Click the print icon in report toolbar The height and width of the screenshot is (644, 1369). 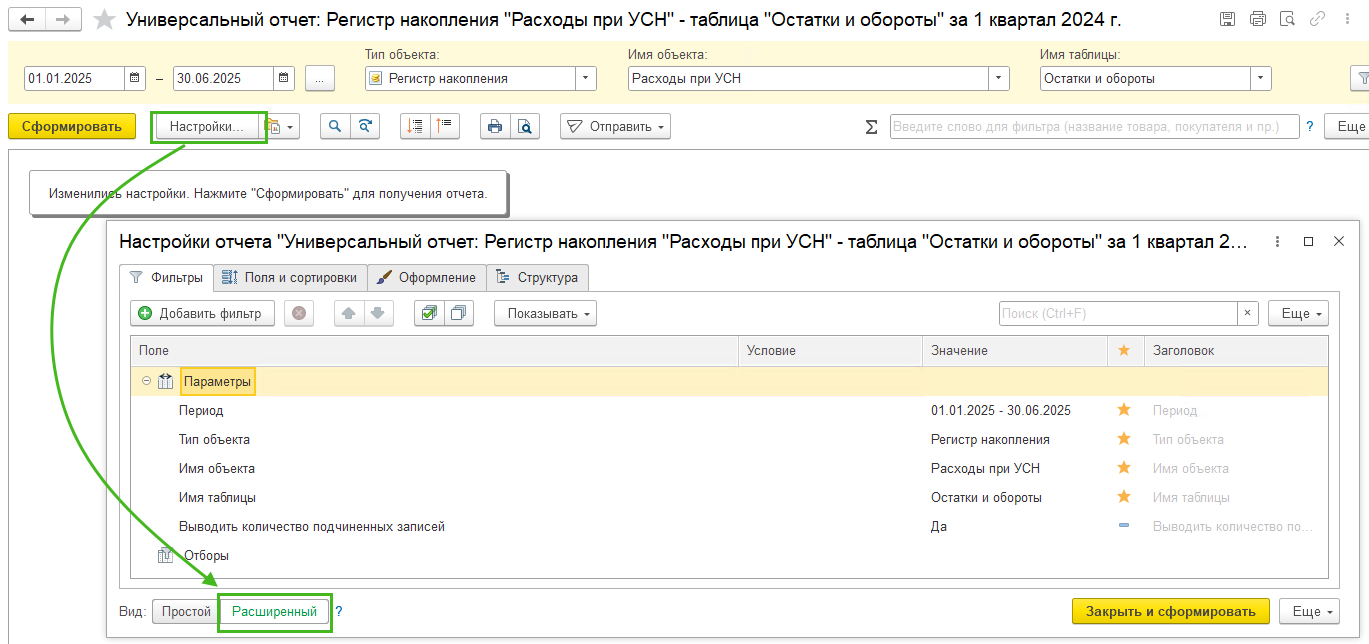(x=494, y=126)
